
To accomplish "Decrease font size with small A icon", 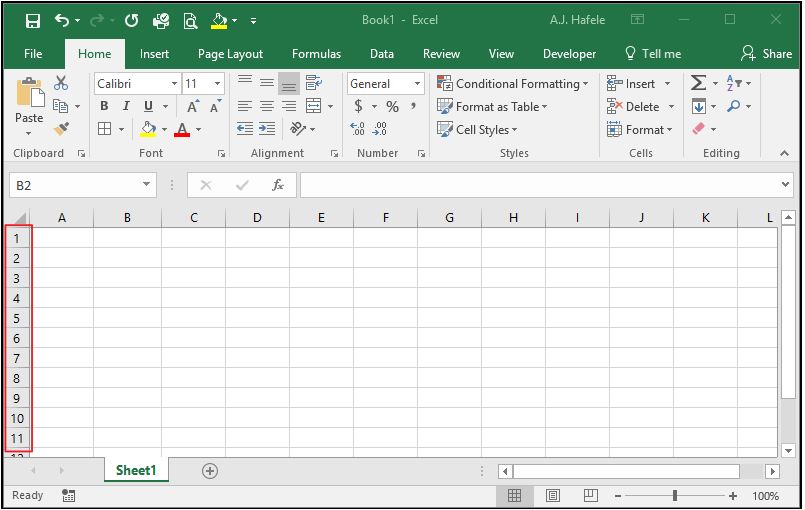I will click(x=216, y=106).
